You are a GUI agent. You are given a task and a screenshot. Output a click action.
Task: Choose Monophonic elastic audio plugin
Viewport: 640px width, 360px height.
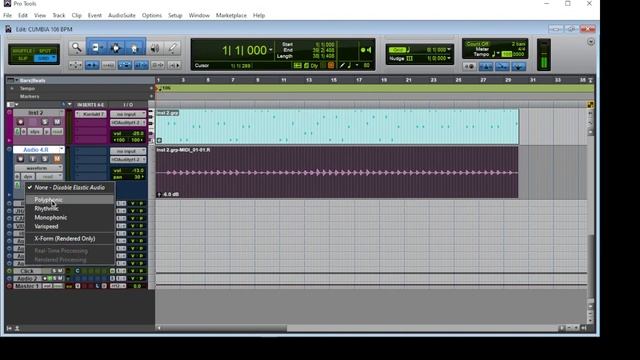[x=70, y=218]
